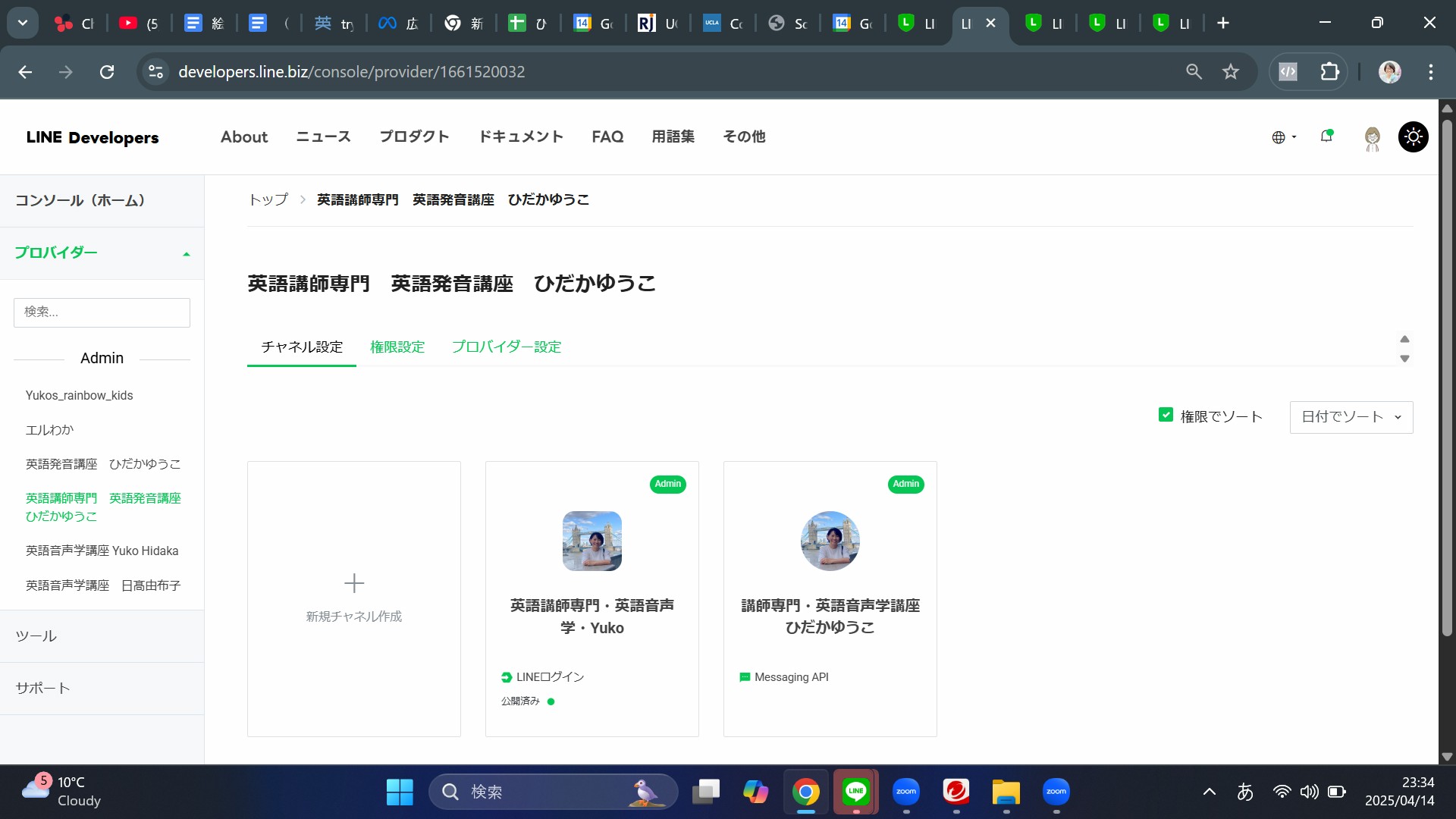The image size is (1456, 819).
Task: Select provider Yukos_rainbow_kids
Action: pos(79,395)
